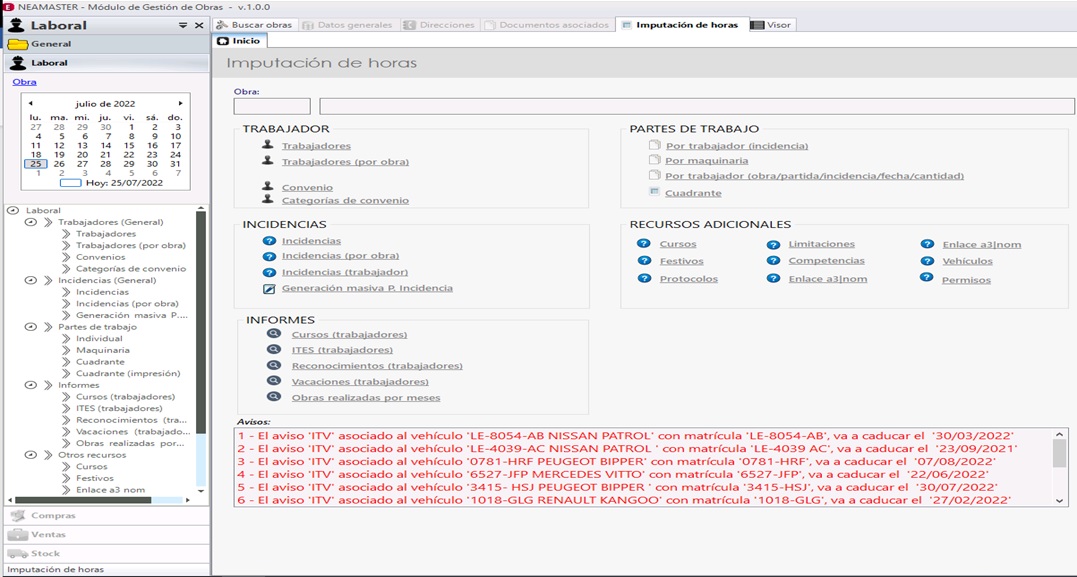1077x577 pixels.
Task: Open the Vacaciones (trabajadores) report link
Action: tap(359, 382)
